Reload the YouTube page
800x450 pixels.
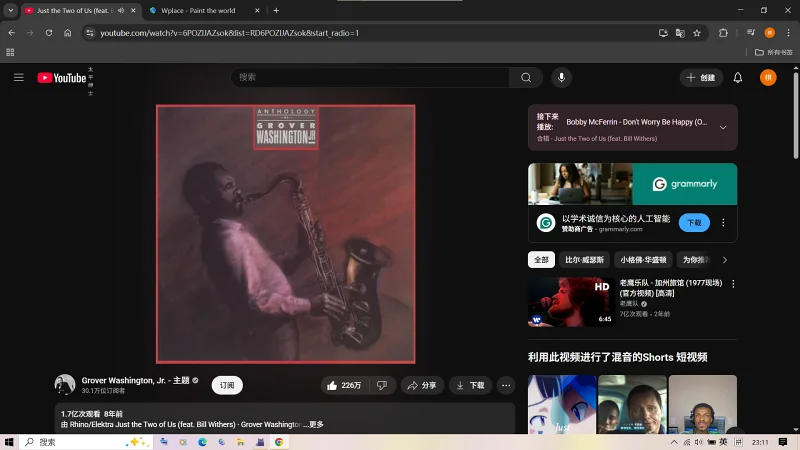pos(49,33)
